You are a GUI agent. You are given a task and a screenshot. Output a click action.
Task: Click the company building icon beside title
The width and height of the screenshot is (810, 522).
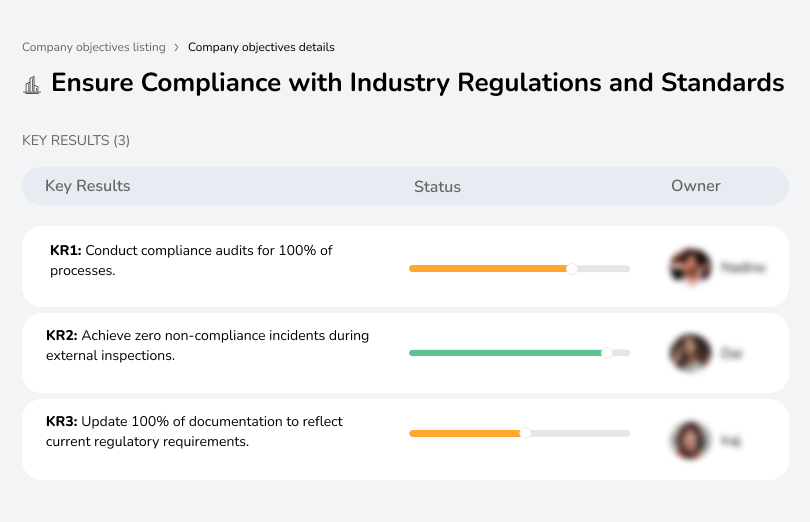coord(32,85)
